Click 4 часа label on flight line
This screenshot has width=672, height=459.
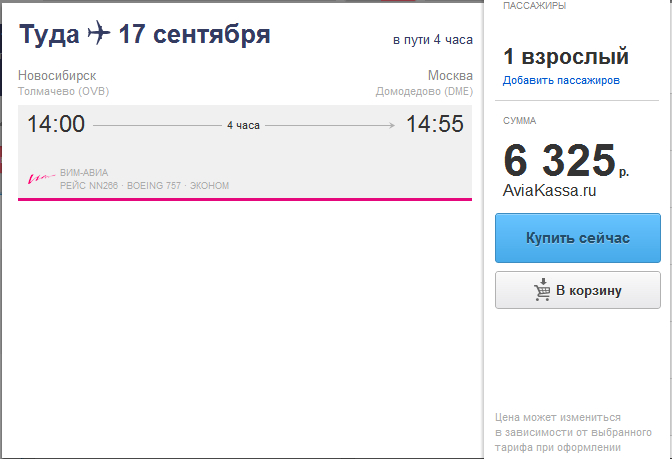coord(243,125)
